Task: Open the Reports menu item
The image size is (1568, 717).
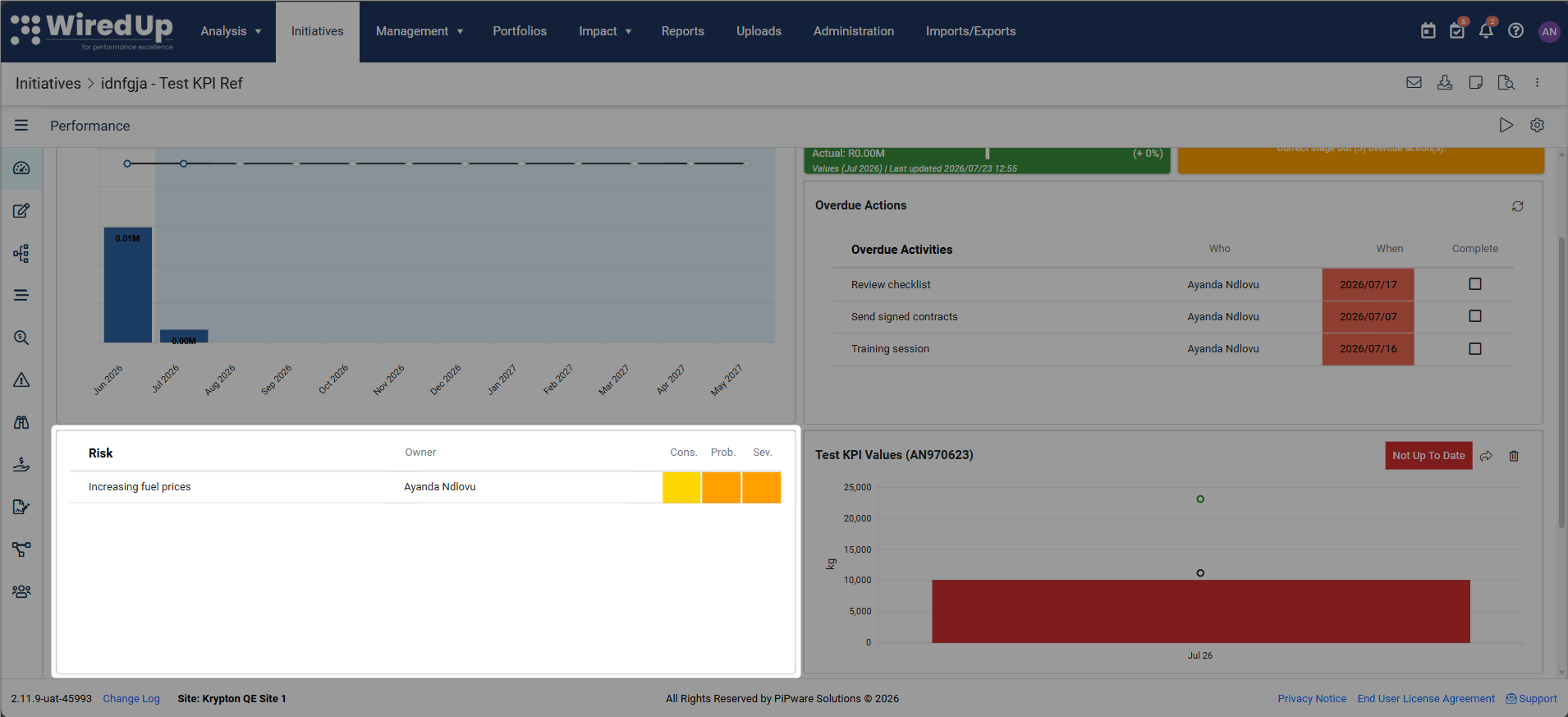Action: (x=683, y=31)
